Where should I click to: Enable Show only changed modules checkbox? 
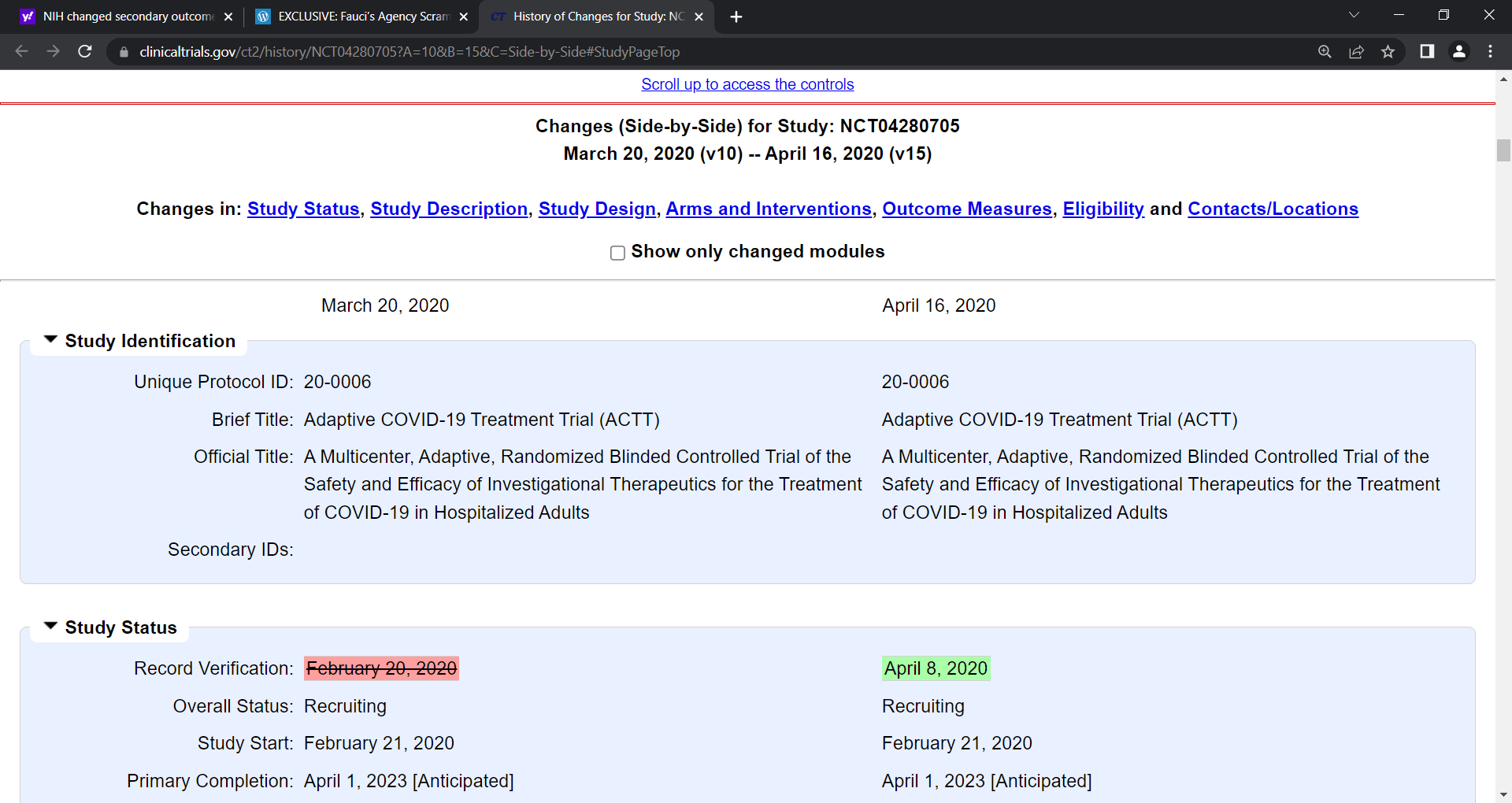point(617,253)
